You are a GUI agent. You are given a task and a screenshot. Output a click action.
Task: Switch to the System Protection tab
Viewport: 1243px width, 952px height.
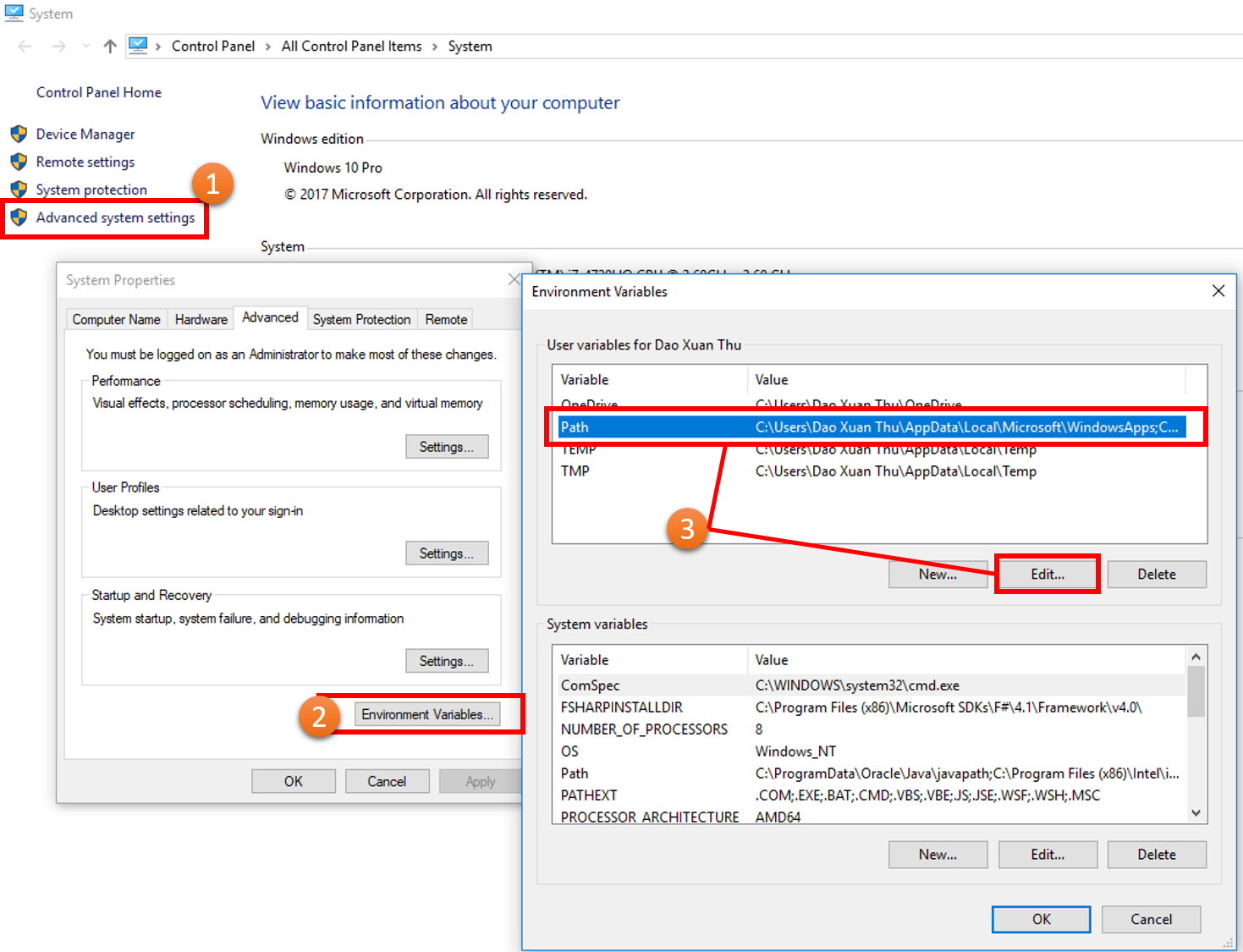click(361, 319)
